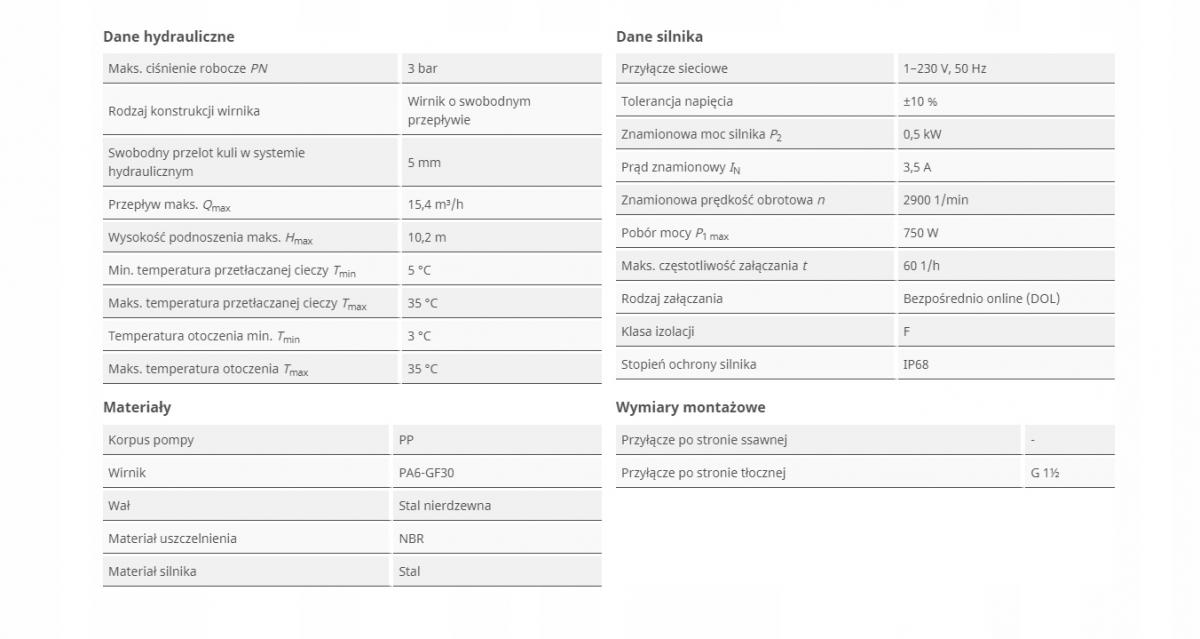Click the "Tolerancja napięcia" row label
The image size is (1200, 639).
[677, 102]
